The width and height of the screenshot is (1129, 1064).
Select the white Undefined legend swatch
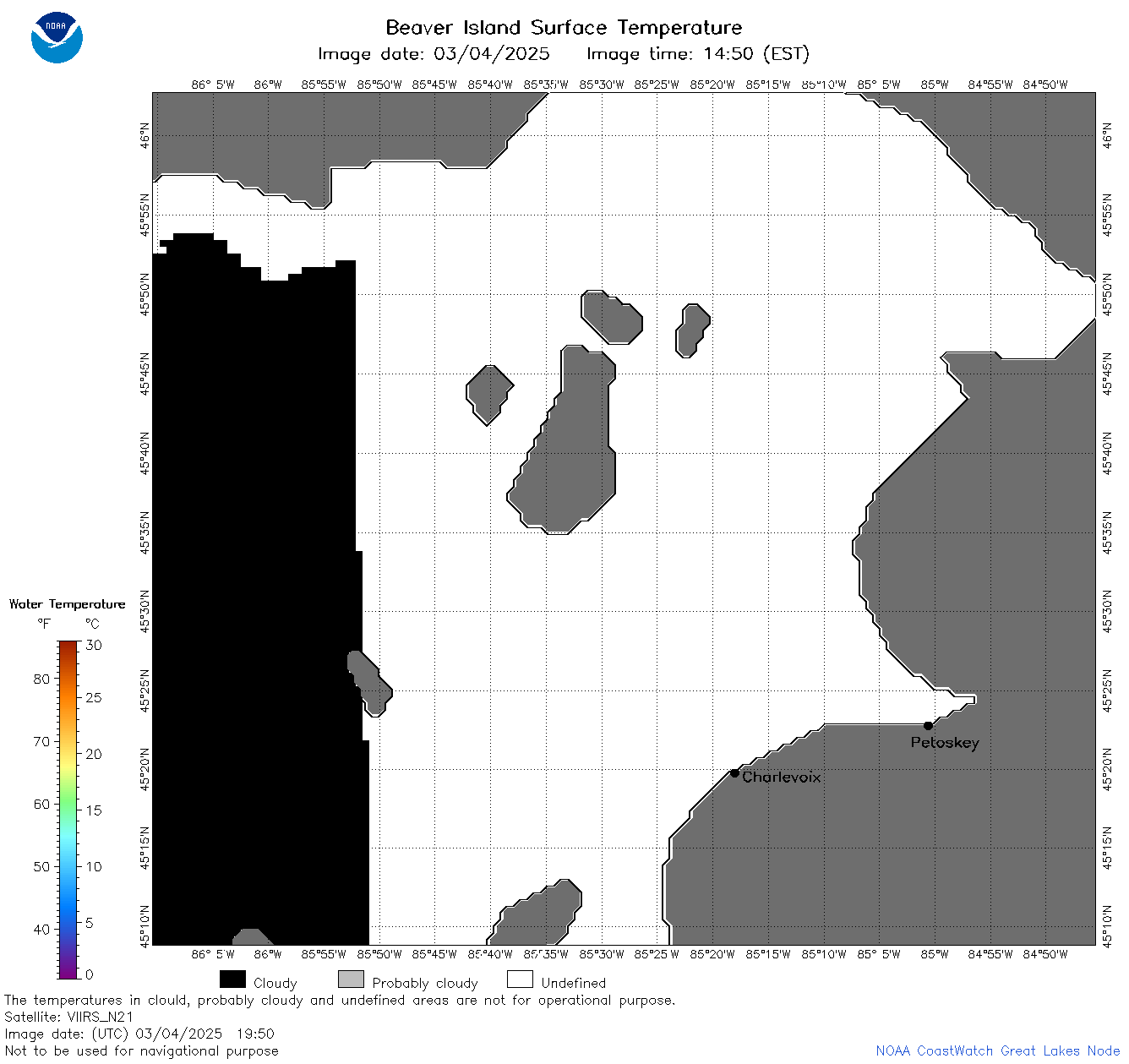[520, 979]
